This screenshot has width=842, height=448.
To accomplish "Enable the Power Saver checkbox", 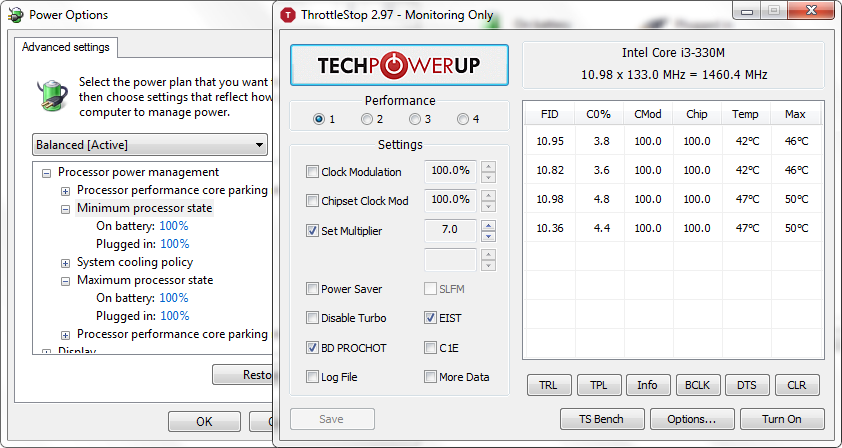I will coord(312,289).
